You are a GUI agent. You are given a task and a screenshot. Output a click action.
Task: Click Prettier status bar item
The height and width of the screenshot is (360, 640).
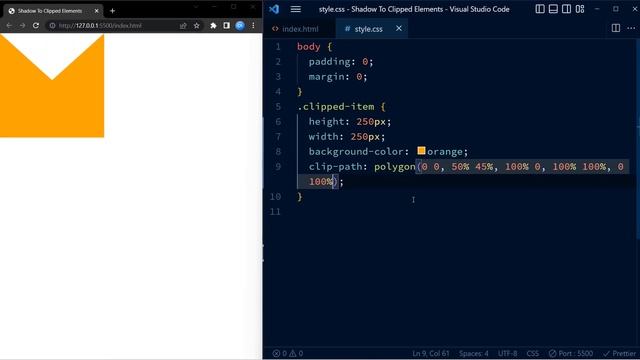tap(620, 353)
